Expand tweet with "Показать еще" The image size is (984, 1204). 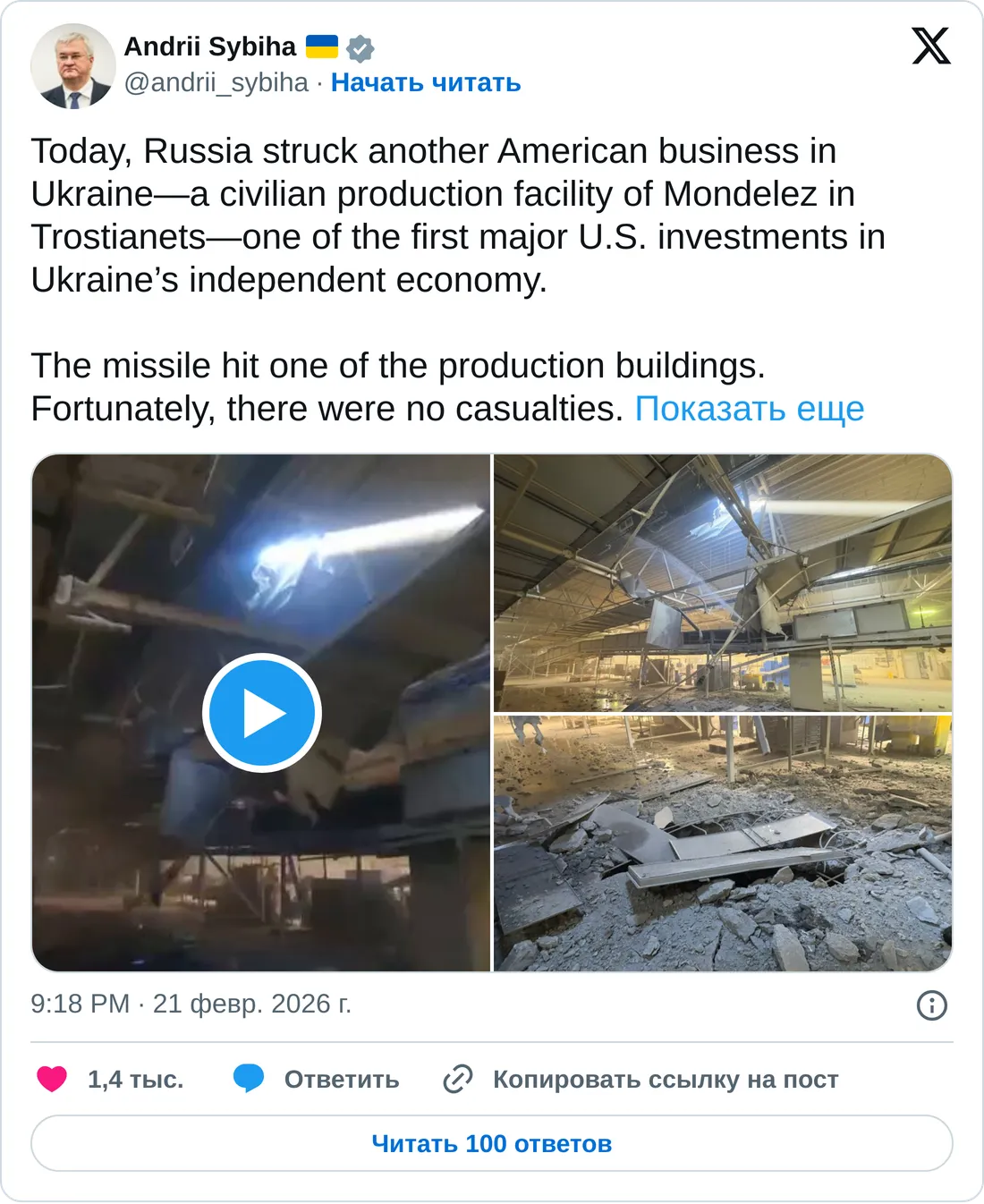coord(750,409)
